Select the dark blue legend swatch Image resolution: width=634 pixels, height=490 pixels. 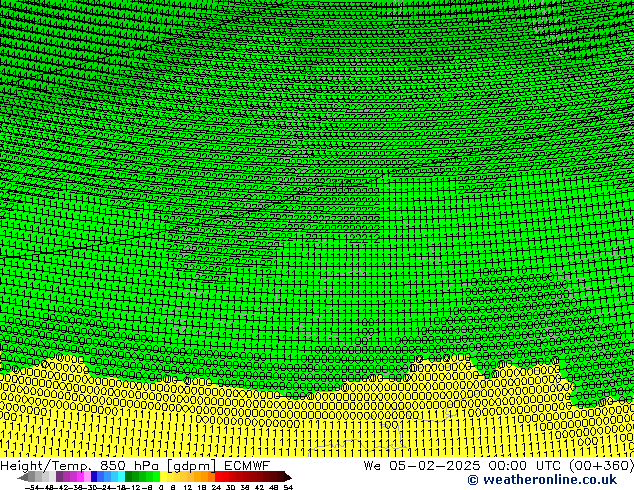[94, 476]
